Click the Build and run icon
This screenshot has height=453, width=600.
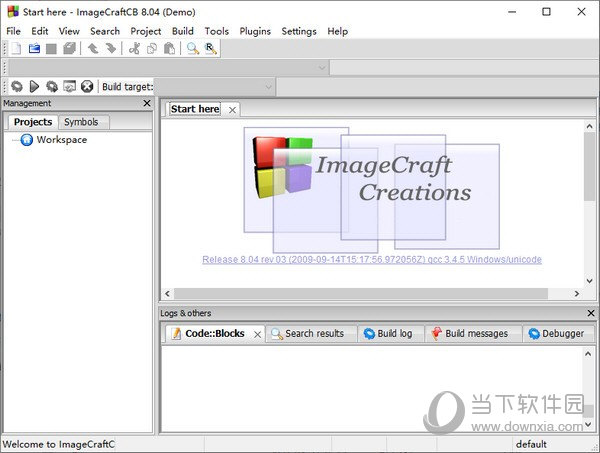(x=51, y=87)
